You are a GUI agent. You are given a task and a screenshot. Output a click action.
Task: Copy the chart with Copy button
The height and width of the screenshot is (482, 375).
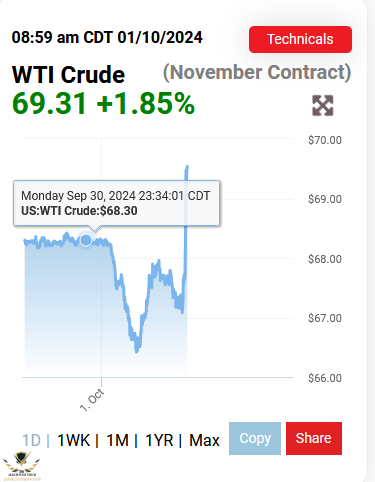[255, 438]
